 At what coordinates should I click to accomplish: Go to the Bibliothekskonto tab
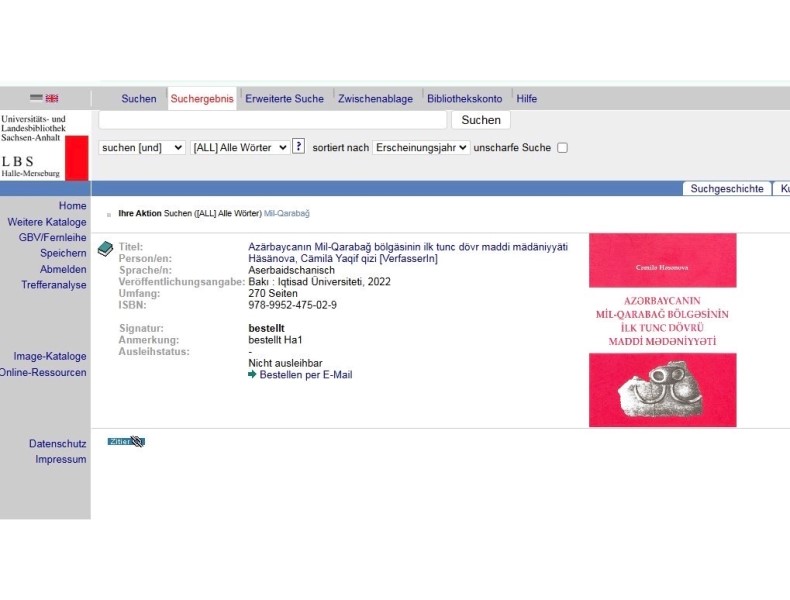(x=464, y=99)
